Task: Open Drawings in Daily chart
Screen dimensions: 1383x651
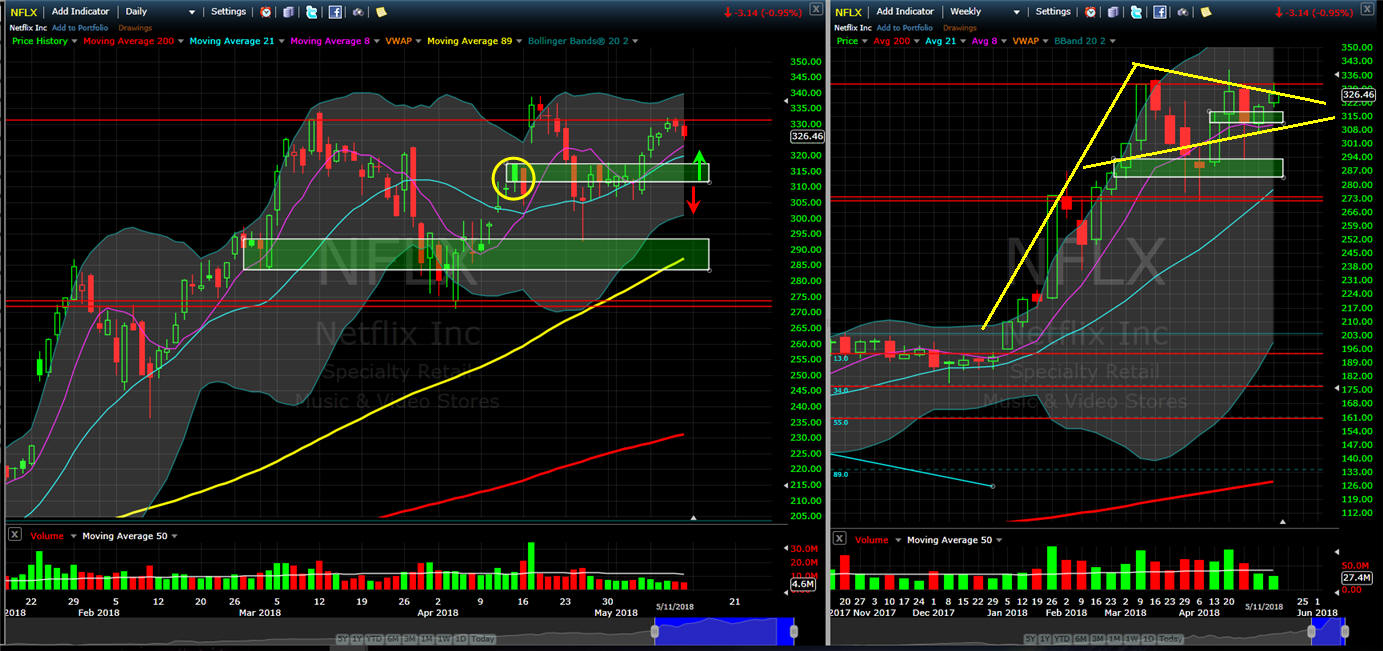Action: (x=135, y=28)
